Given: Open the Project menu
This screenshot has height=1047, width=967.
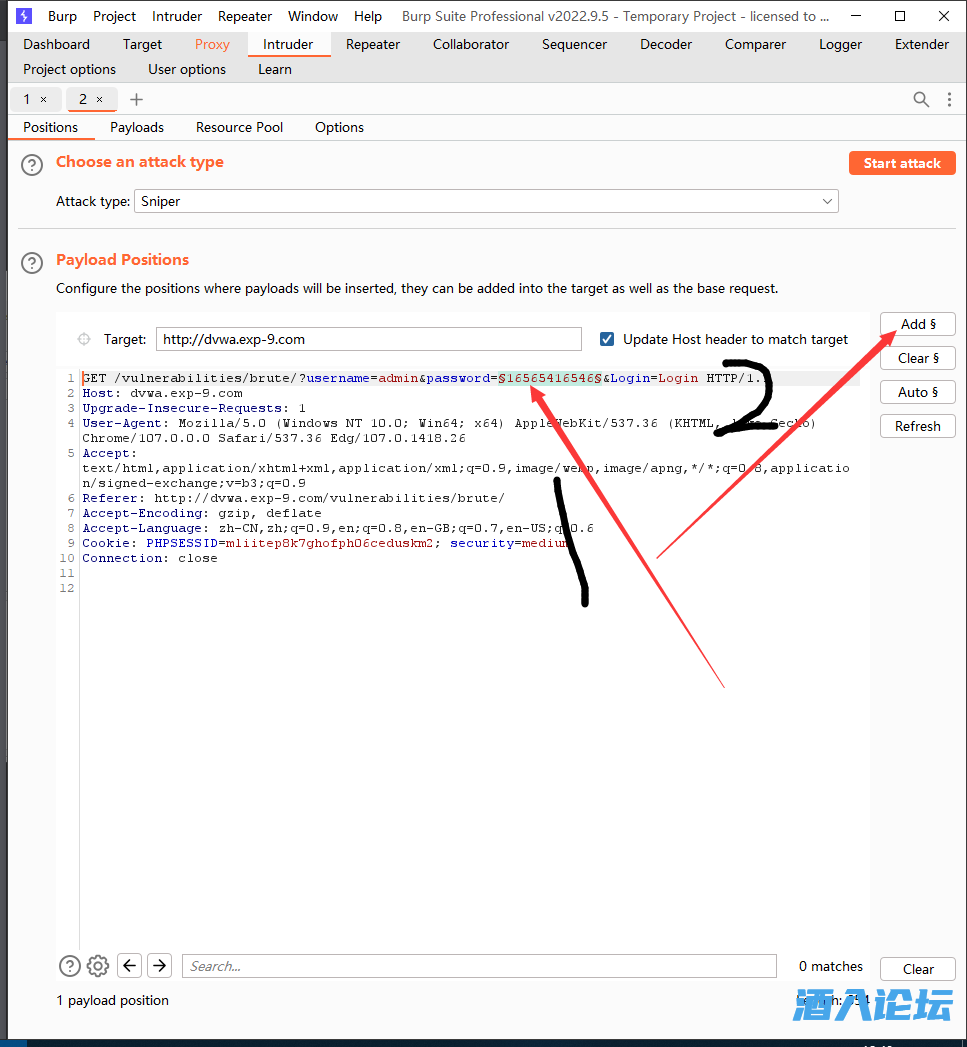Looking at the screenshot, I should pos(114,16).
